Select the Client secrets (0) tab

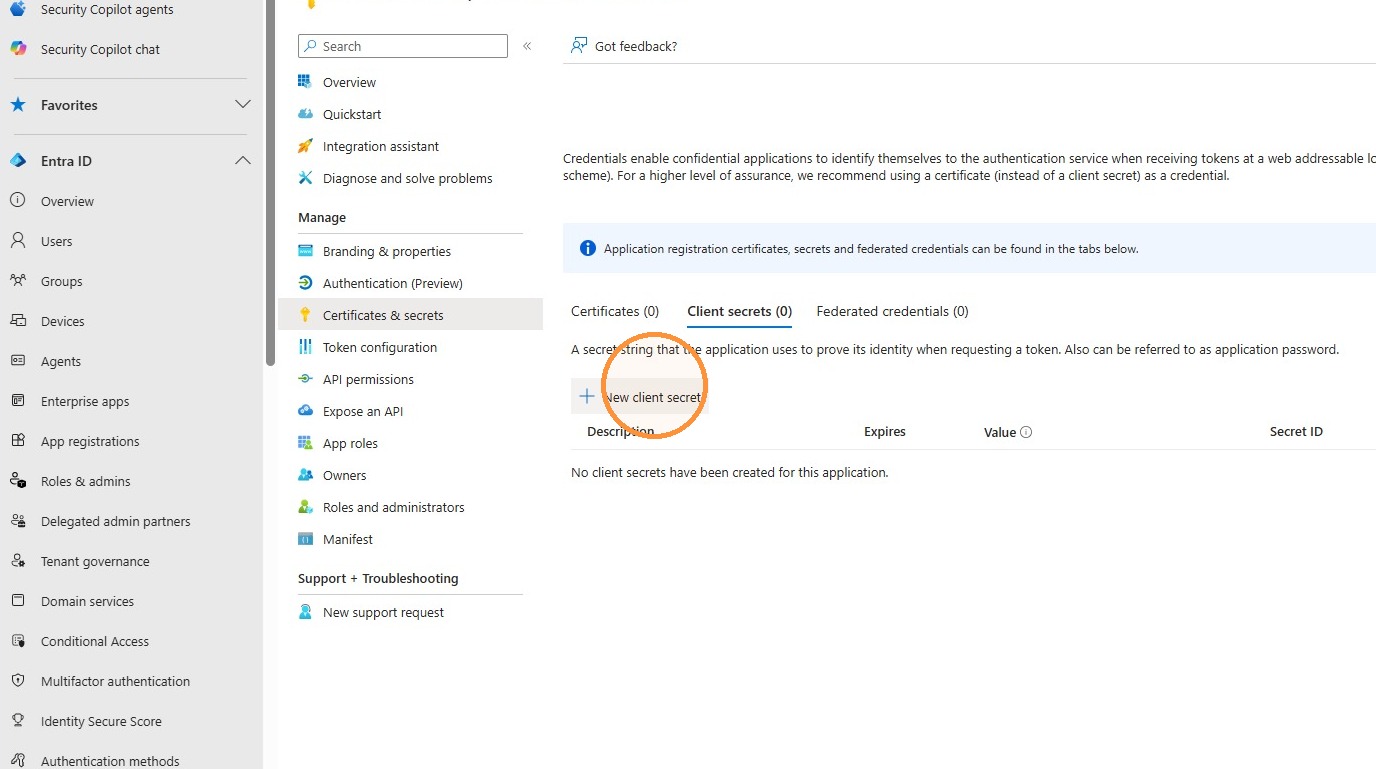pos(739,311)
